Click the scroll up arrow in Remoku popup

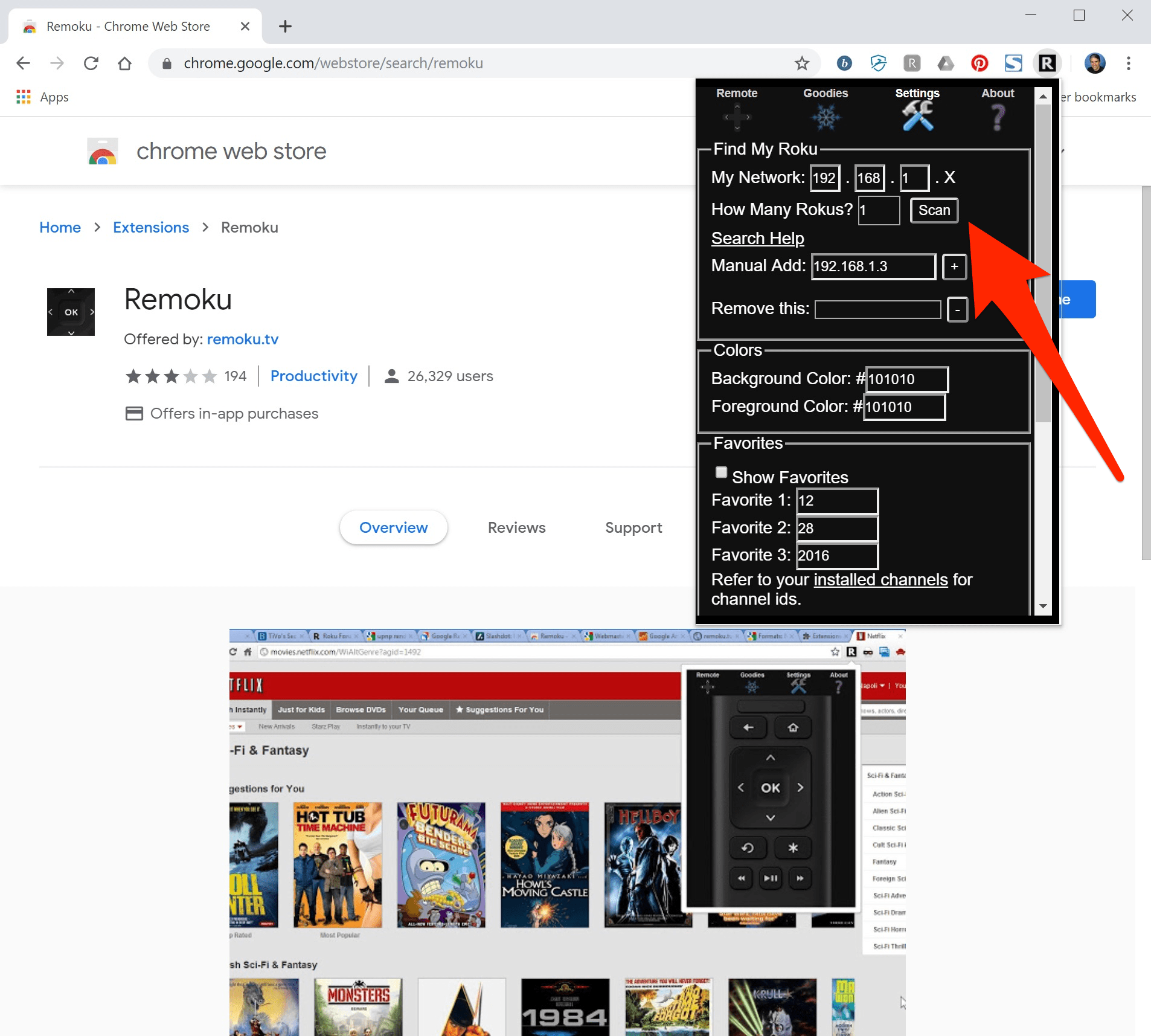[1043, 96]
